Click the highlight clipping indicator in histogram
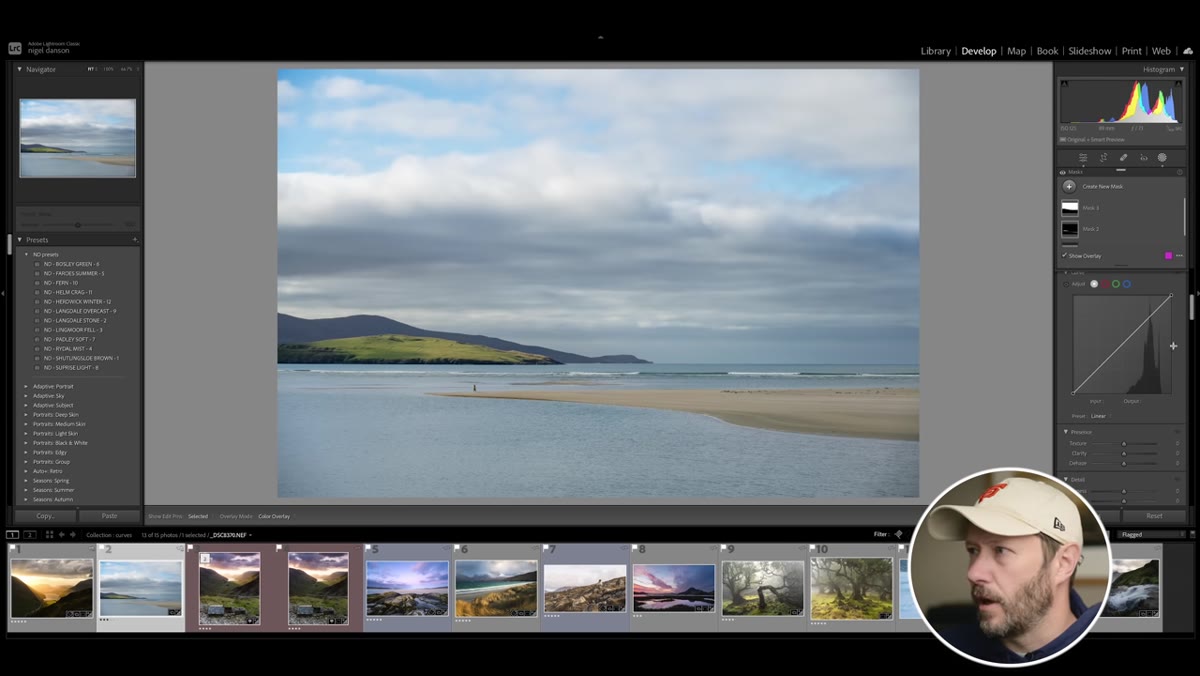 coord(1180,83)
